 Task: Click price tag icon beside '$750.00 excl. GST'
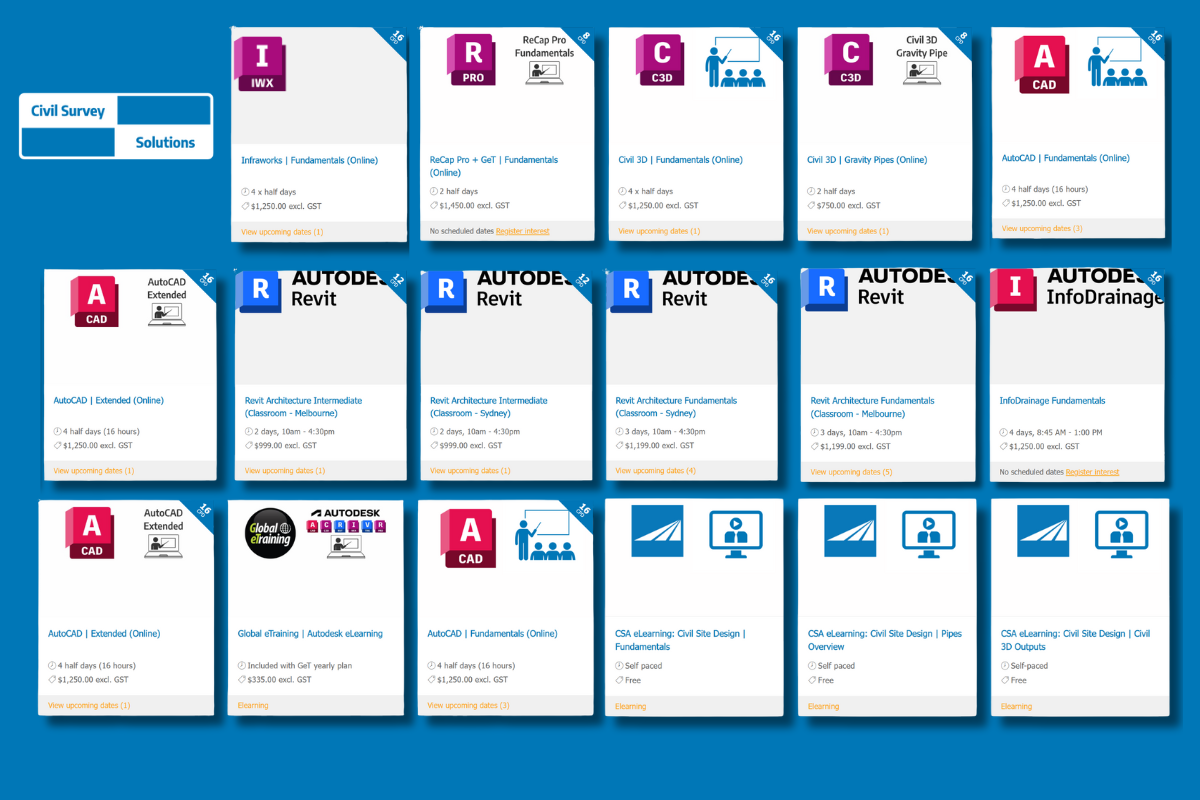tap(812, 206)
